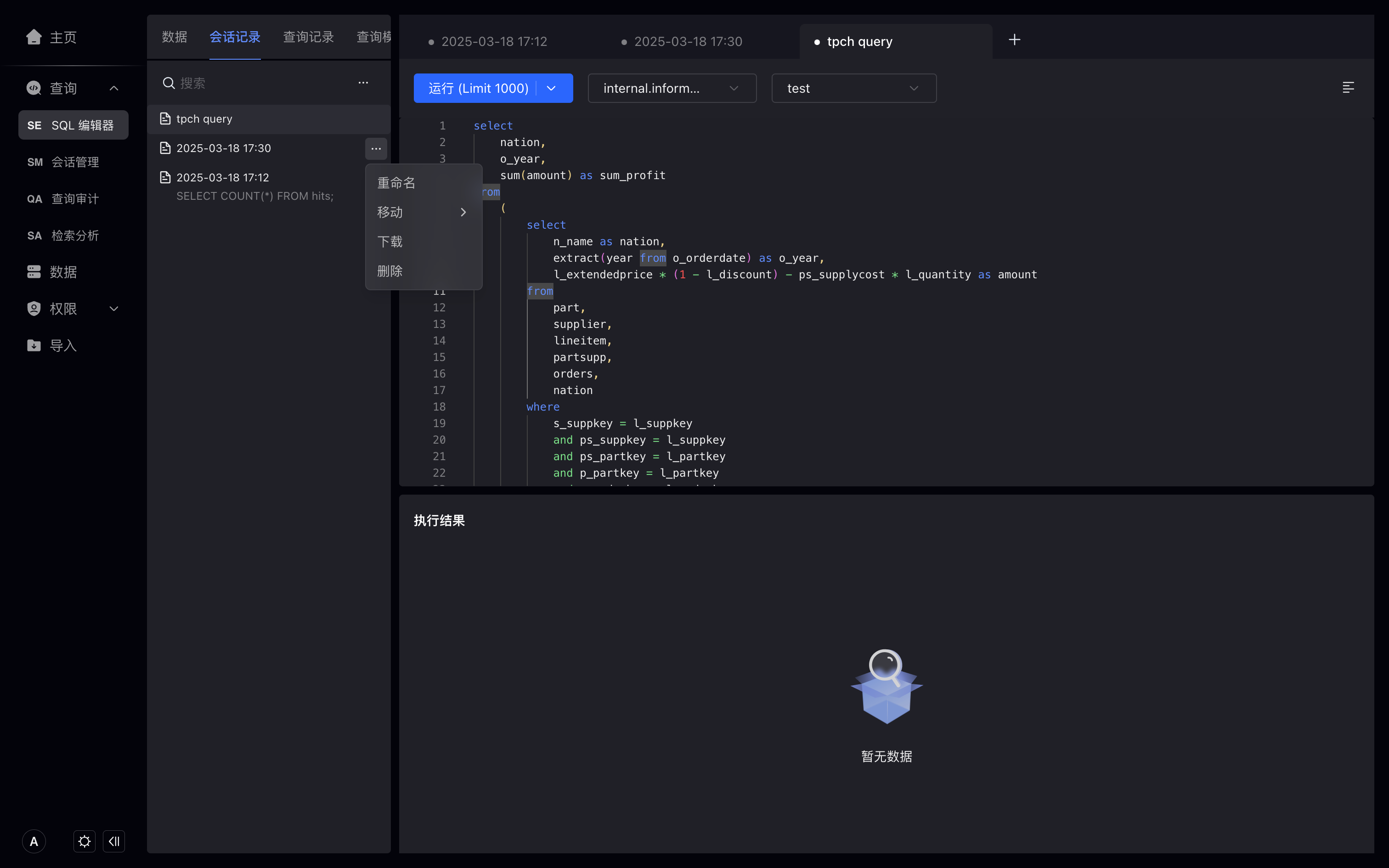Click the 权限 shield icon
The height and width of the screenshot is (868, 1389).
pyautogui.click(x=34, y=309)
